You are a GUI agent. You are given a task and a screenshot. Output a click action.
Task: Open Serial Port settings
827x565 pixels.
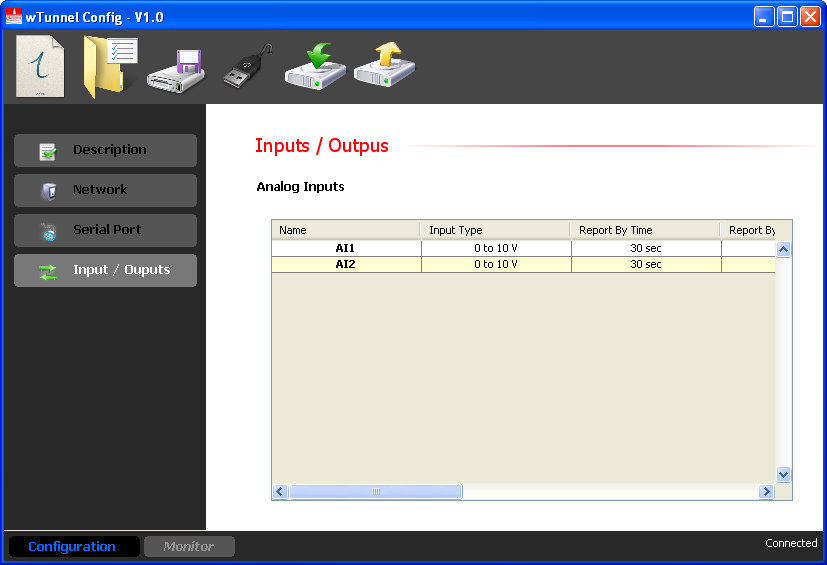[x=105, y=230]
